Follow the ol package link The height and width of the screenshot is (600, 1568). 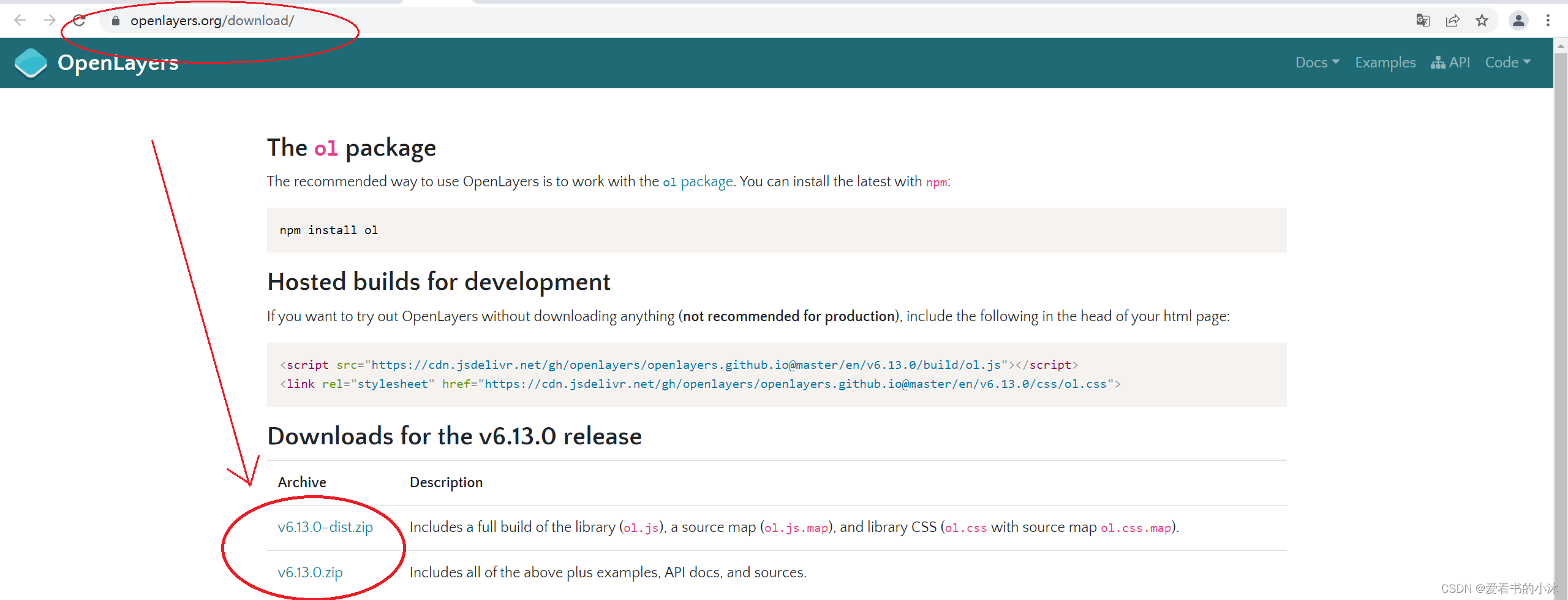tap(698, 182)
